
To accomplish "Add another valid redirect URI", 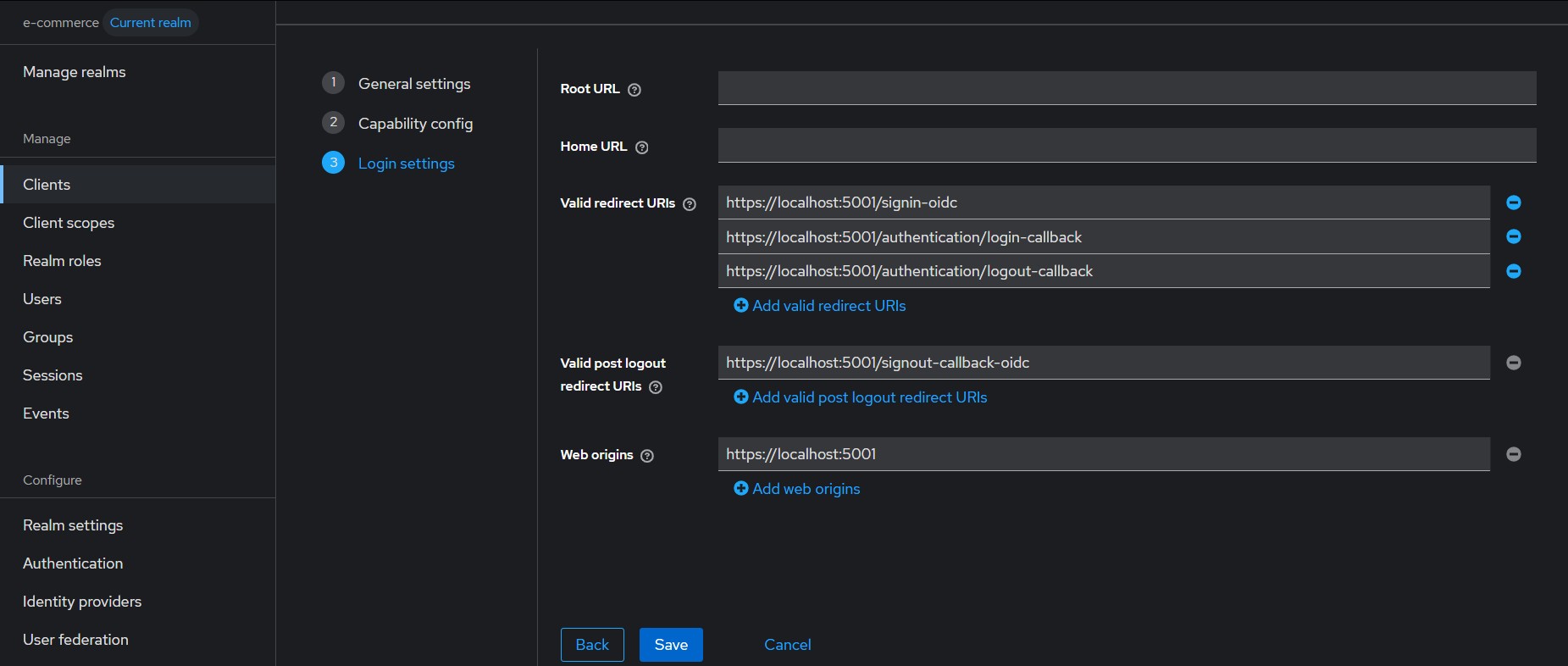I will pyautogui.click(x=819, y=306).
